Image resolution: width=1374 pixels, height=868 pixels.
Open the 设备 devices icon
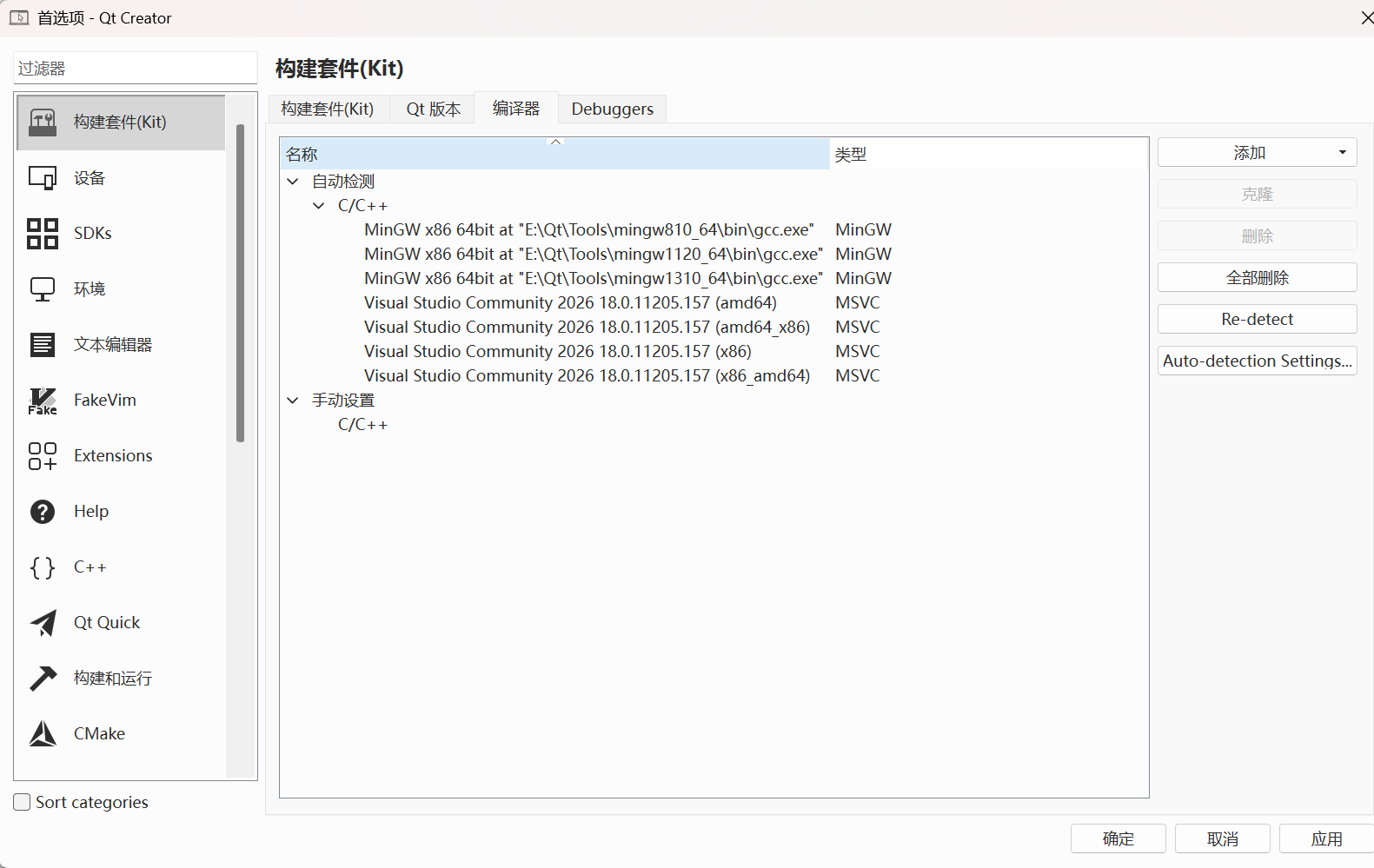(x=43, y=178)
